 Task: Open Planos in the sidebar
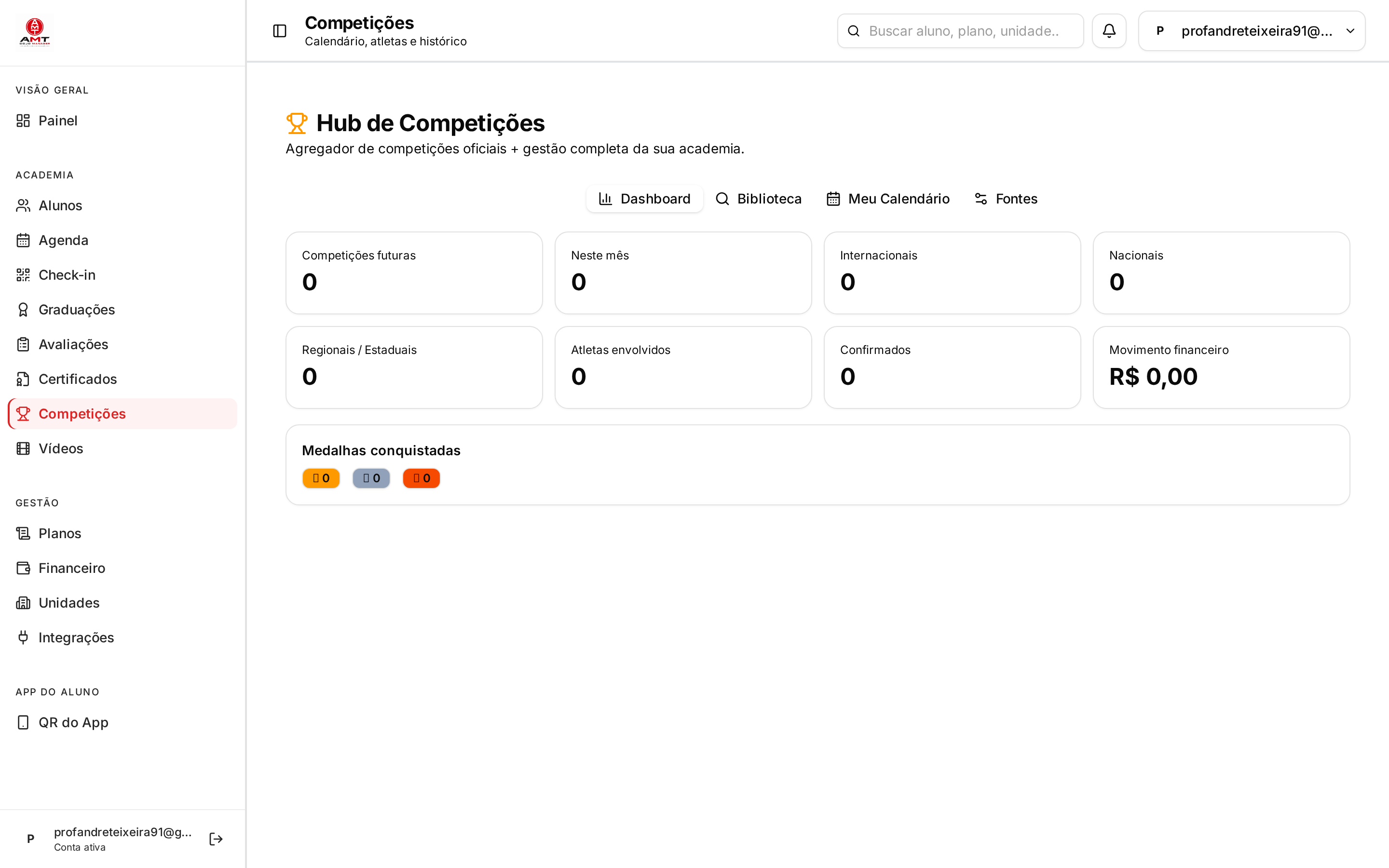pyautogui.click(x=122, y=533)
